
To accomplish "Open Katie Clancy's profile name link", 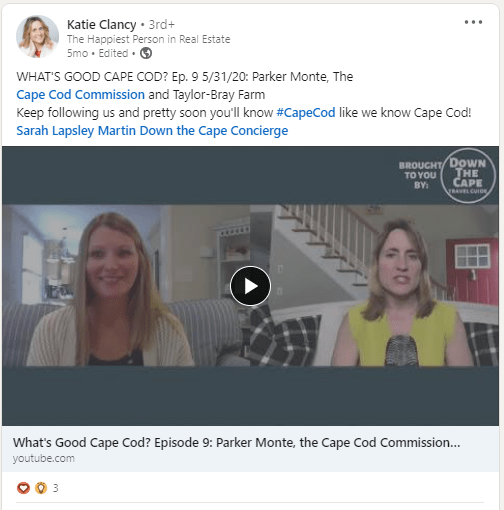I will pos(101,25).
